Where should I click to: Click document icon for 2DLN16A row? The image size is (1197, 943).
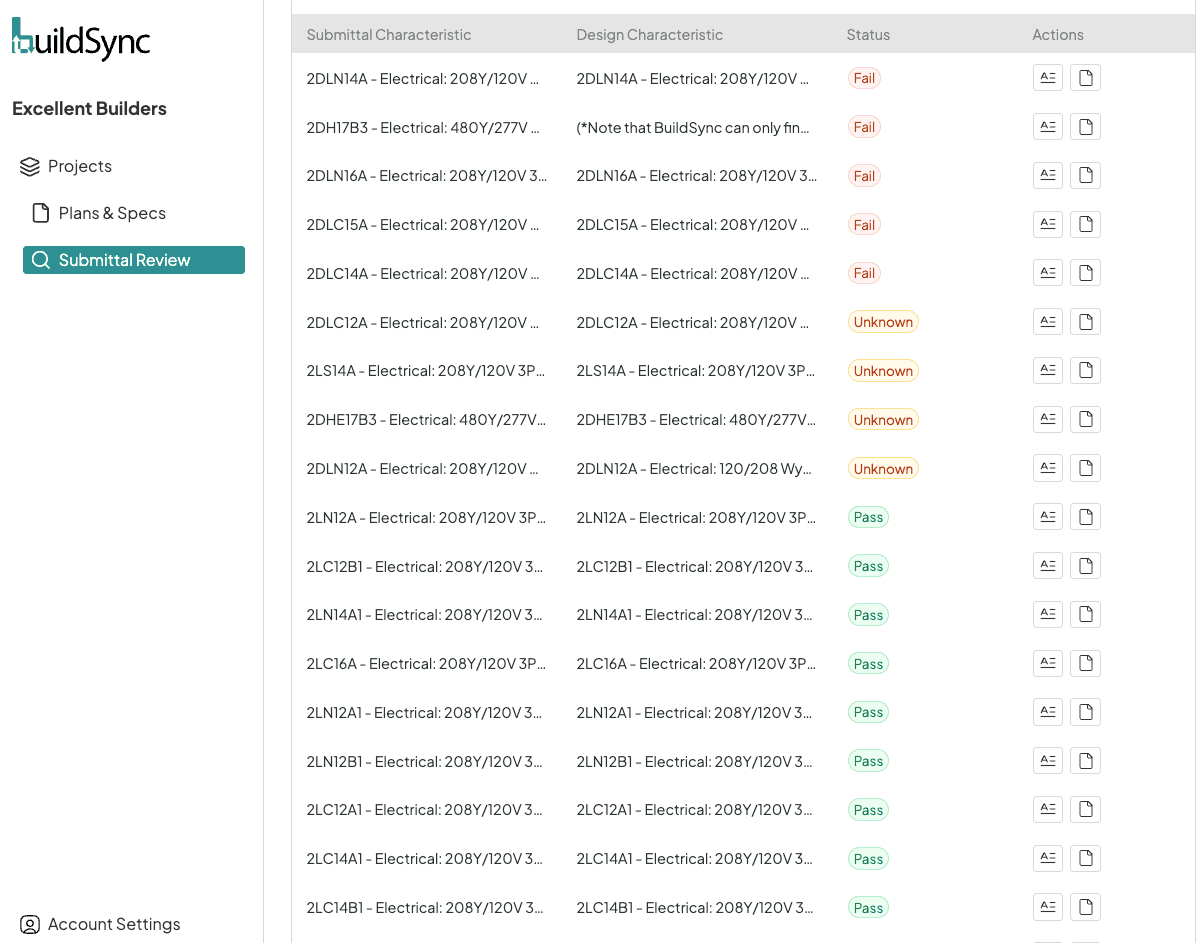[x=1086, y=176]
